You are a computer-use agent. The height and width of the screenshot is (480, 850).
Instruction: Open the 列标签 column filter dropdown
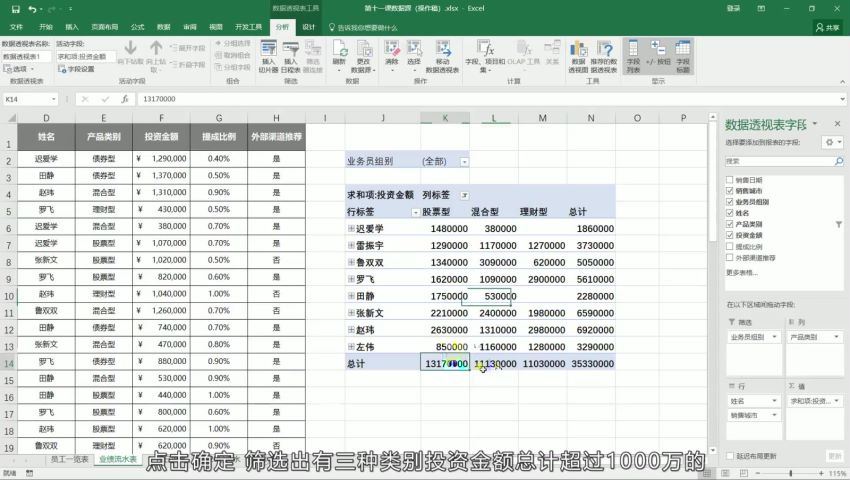[x=464, y=195]
